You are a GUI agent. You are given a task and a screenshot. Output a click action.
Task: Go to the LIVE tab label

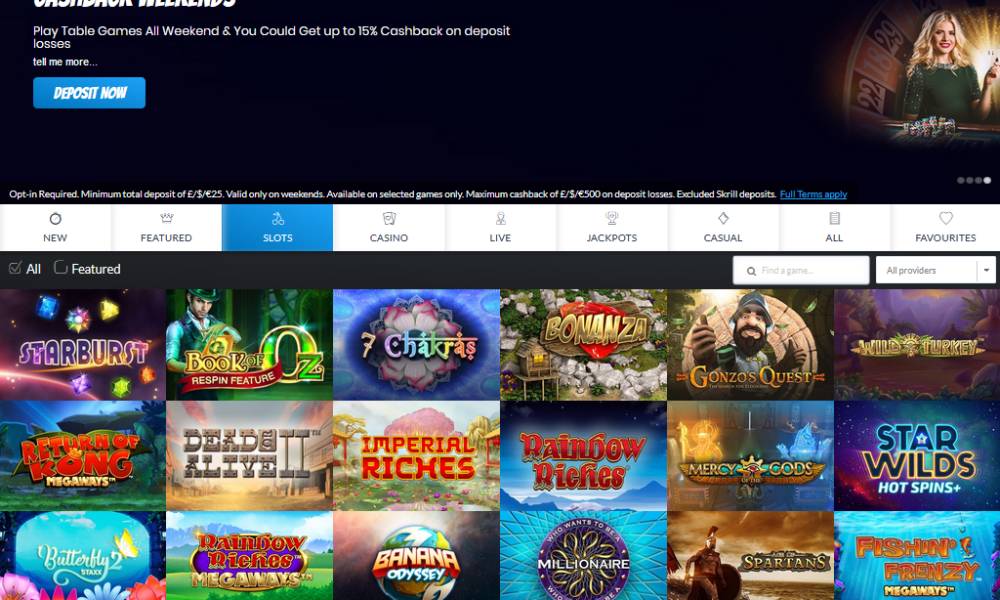[501, 238]
